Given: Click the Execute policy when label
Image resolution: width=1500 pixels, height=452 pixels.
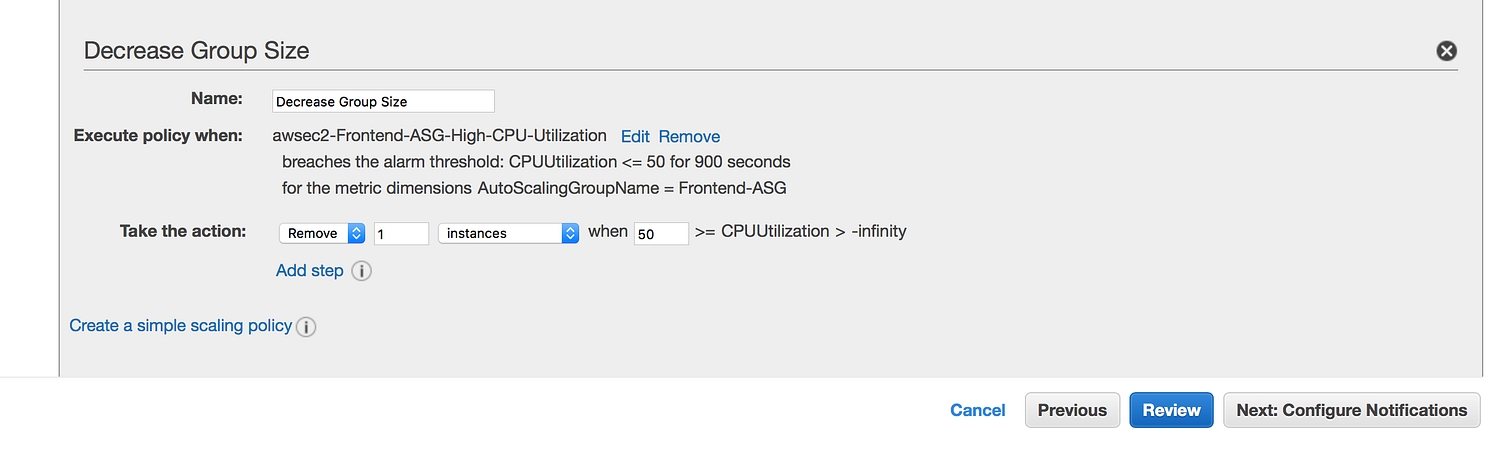Looking at the screenshot, I should click(158, 135).
